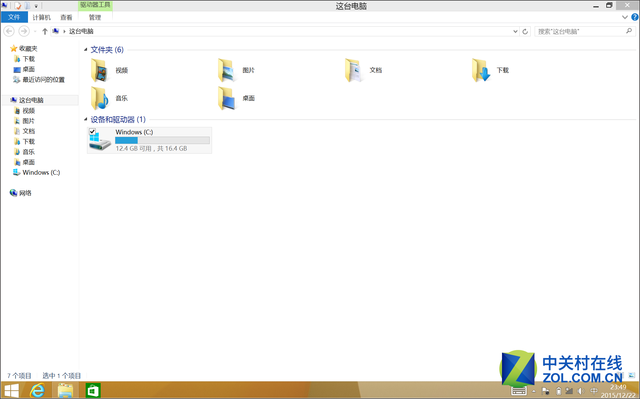640x399 pixels.
Task: Open the 文档 folder icon
Action: pos(353,71)
